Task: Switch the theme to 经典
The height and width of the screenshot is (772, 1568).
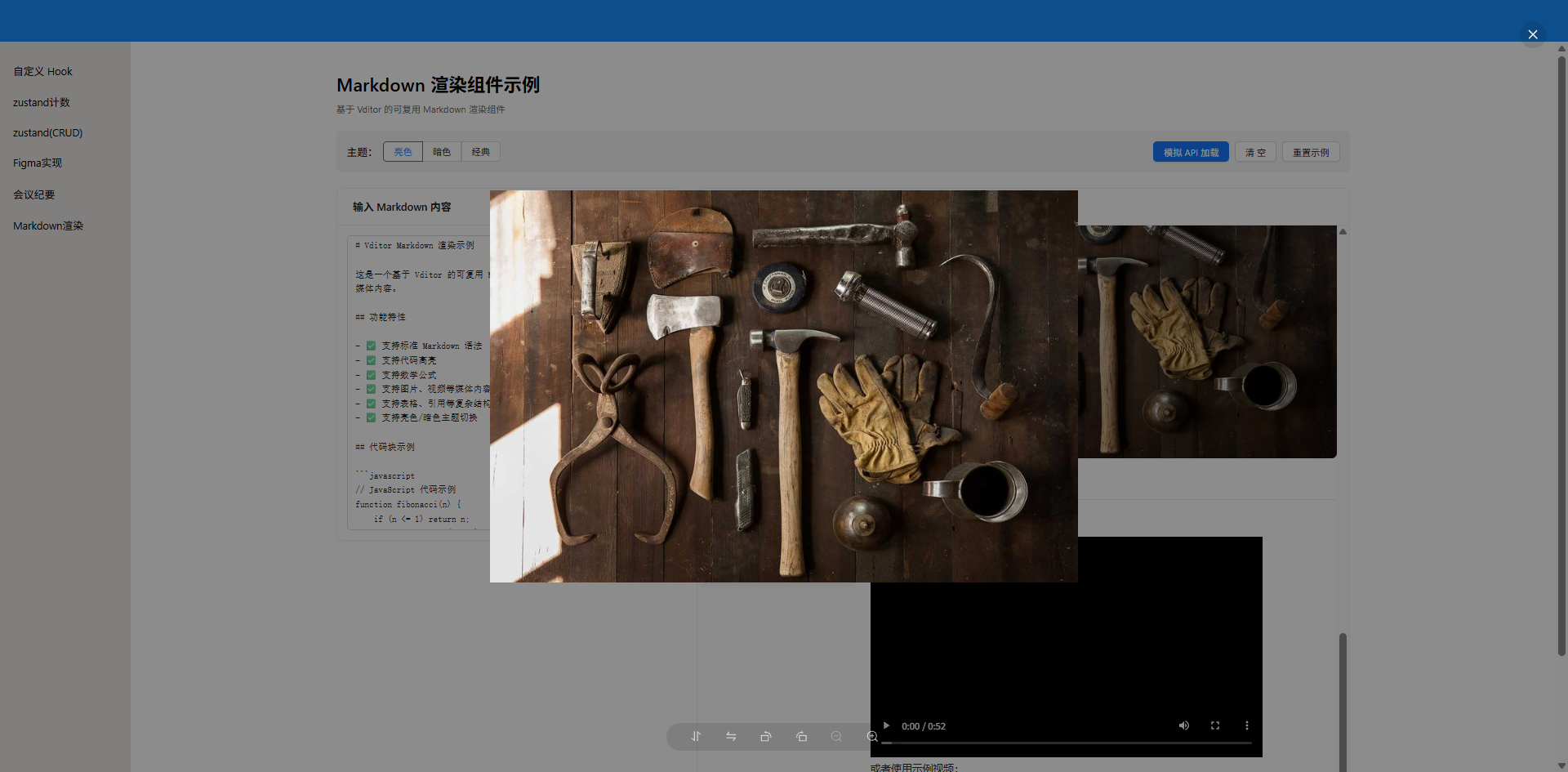Action: coord(481,152)
